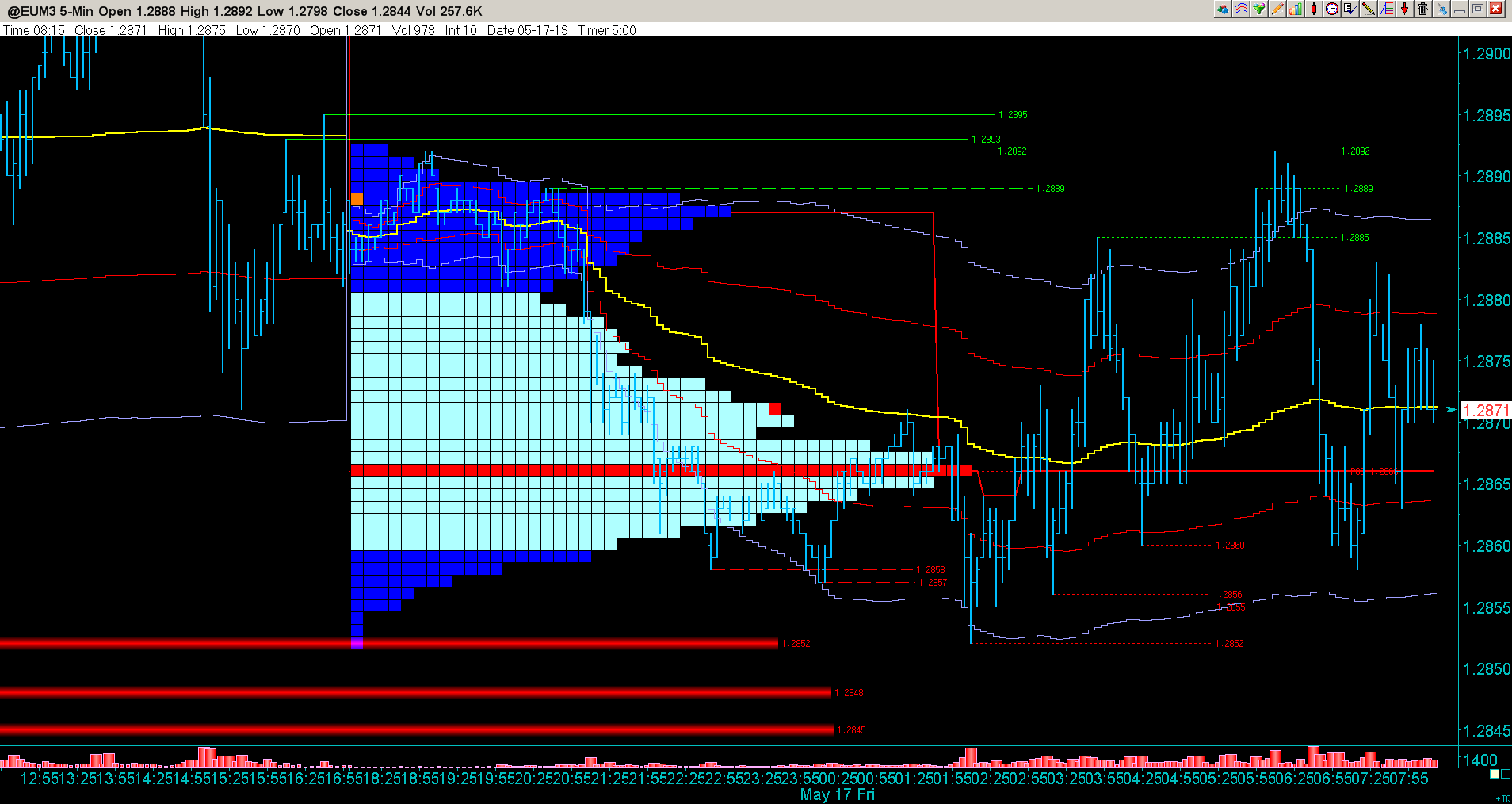Click the green 1.2895 level label
This screenshot has width=1512, height=804.
[1013, 115]
